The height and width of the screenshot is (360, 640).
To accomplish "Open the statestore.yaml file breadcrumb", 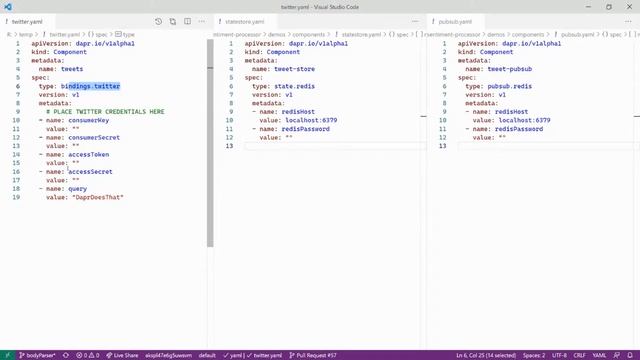I will (x=361, y=35).
